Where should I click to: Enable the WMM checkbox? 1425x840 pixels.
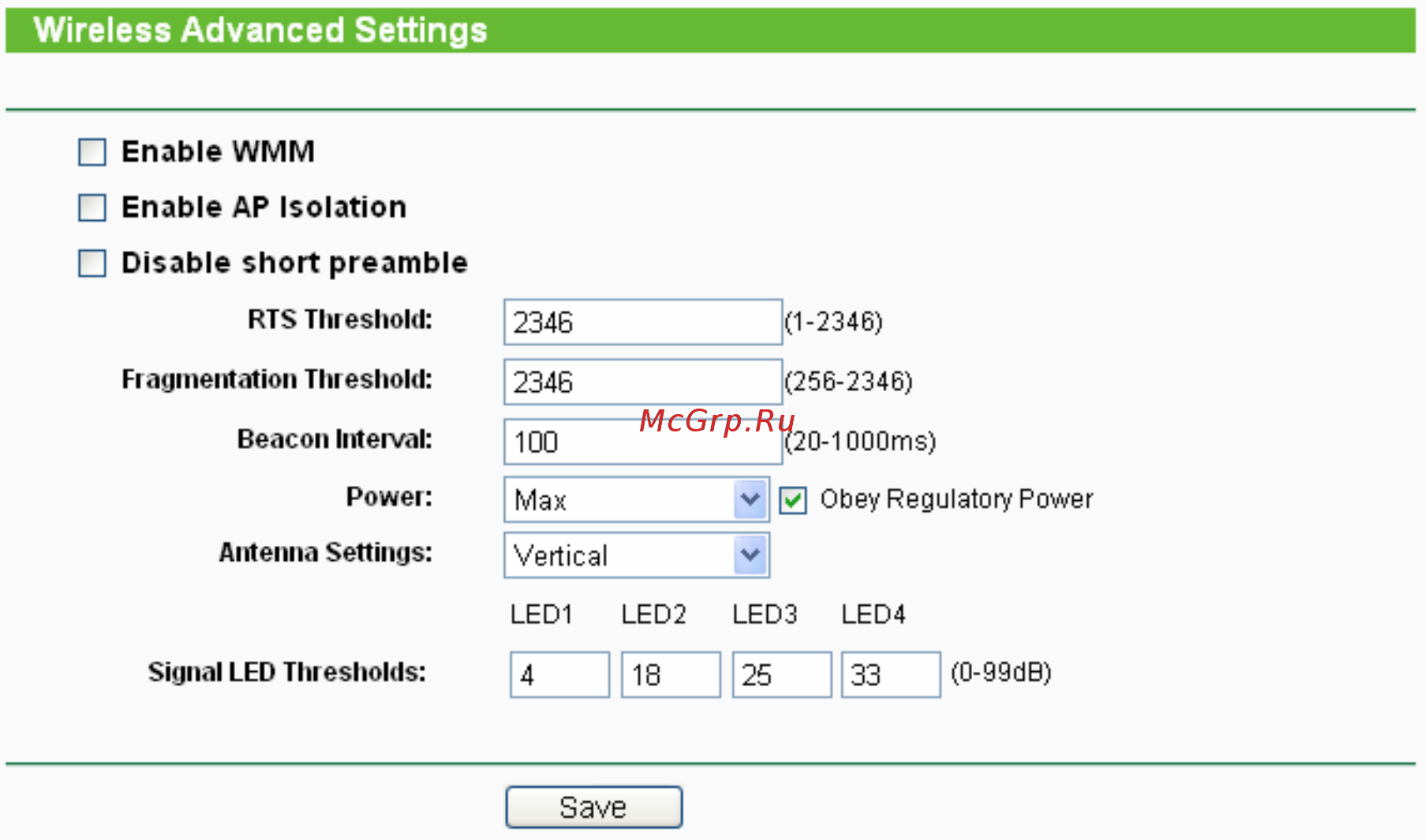click(x=92, y=151)
